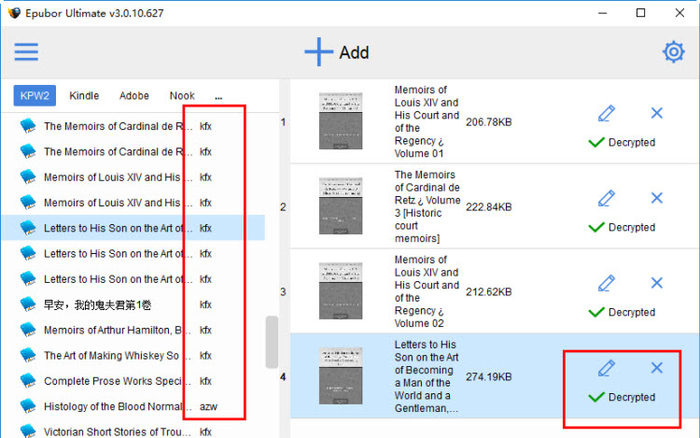Remove Letters to His Son from converted list
This screenshot has width=700, height=438.
657,368
